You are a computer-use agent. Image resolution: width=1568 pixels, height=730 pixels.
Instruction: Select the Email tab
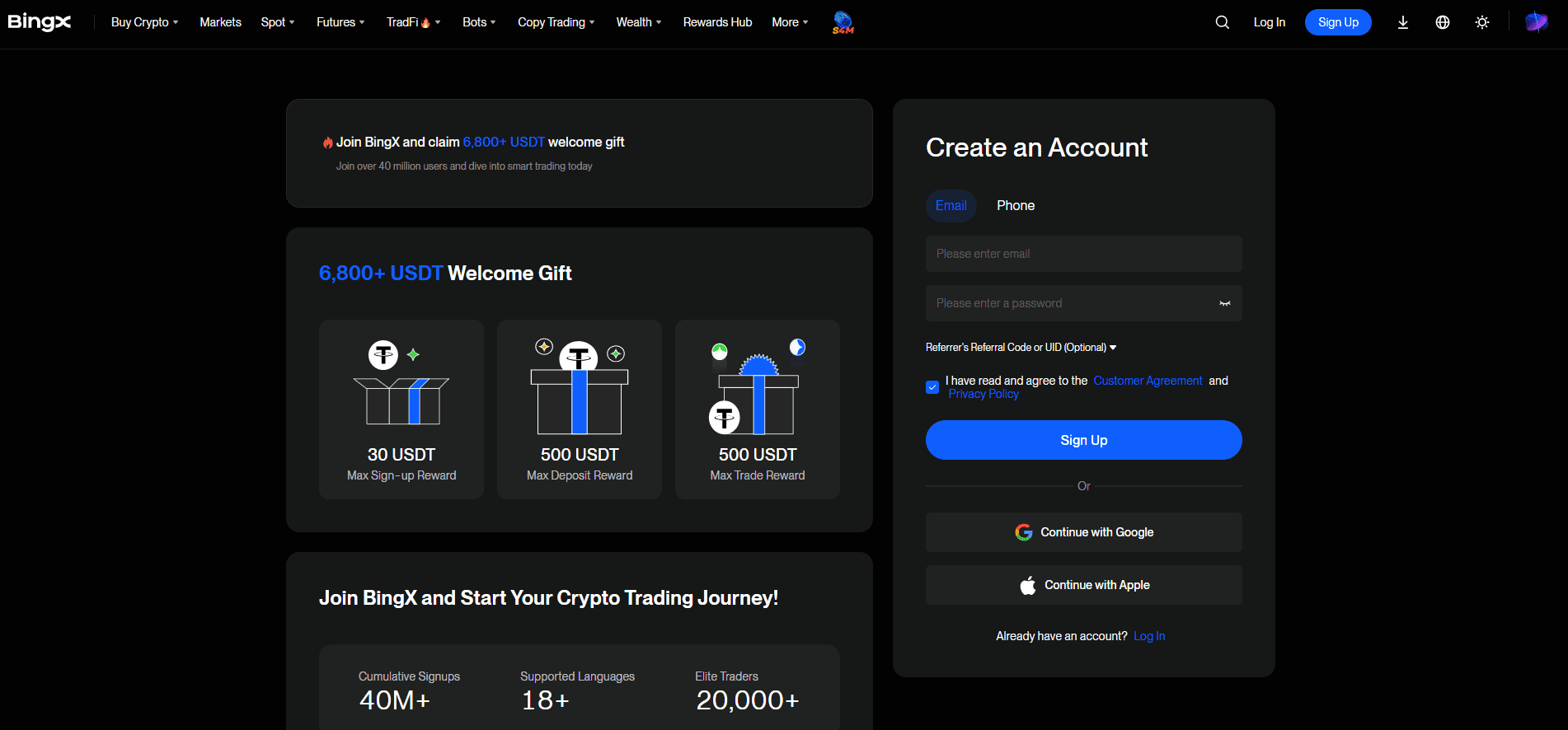click(x=951, y=206)
